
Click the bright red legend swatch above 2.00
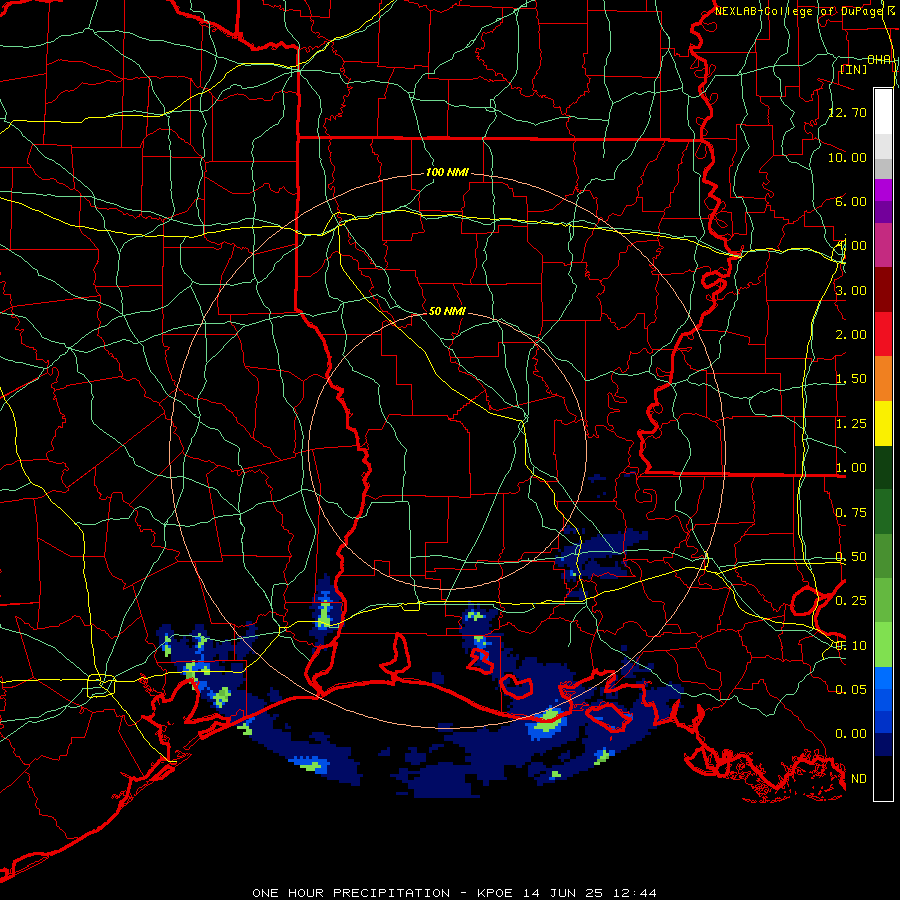tap(883, 334)
